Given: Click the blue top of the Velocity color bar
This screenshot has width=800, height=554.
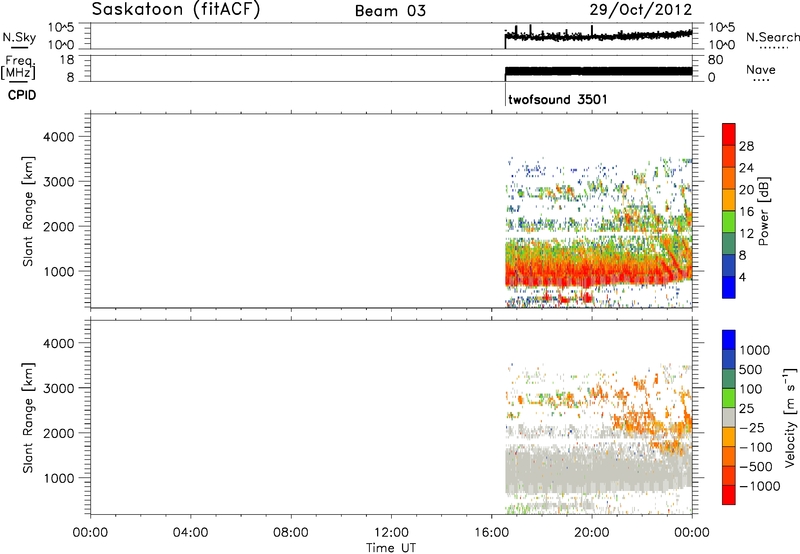Looking at the screenshot, I should (729, 340).
